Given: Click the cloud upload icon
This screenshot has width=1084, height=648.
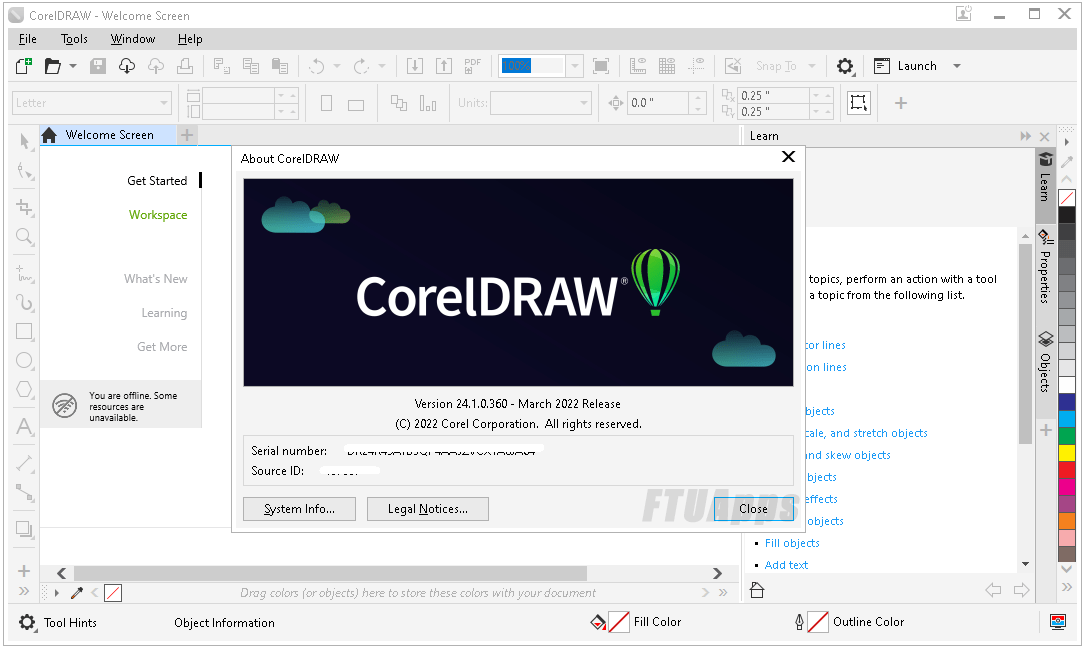Looking at the screenshot, I should click(x=156, y=66).
